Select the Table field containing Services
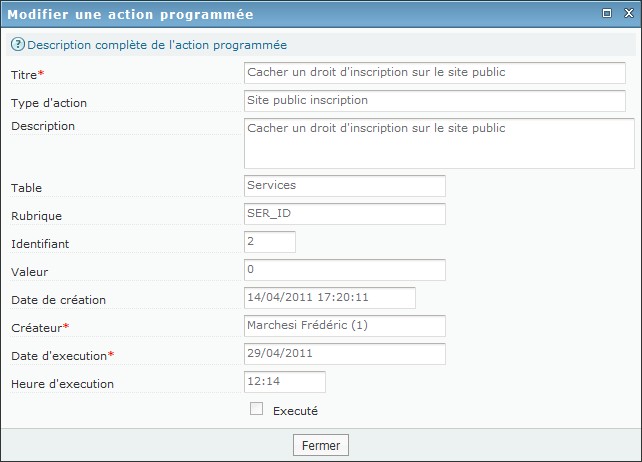The width and height of the screenshot is (642, 462). pyautogui.click(x=345, y=186)
